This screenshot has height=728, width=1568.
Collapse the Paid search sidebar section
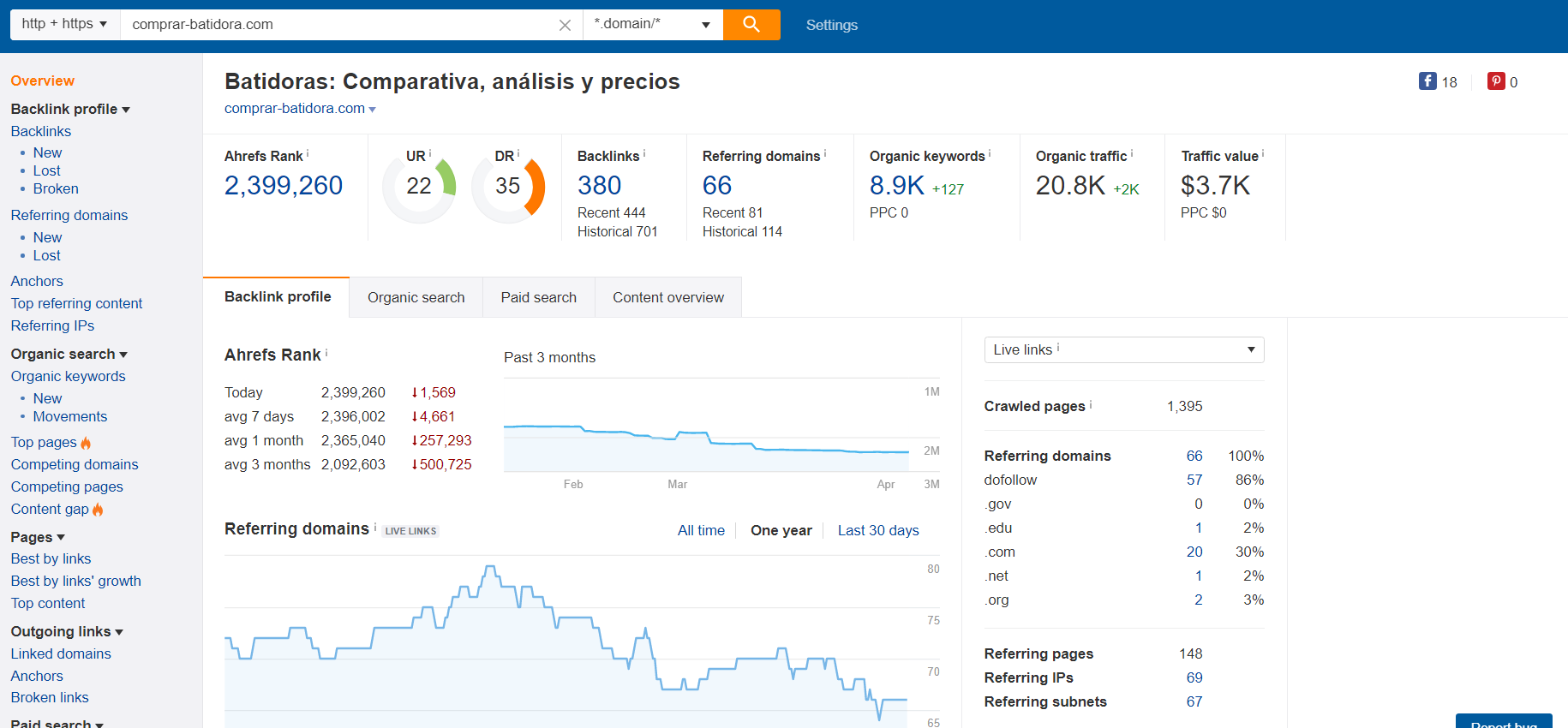coord(57,724)
